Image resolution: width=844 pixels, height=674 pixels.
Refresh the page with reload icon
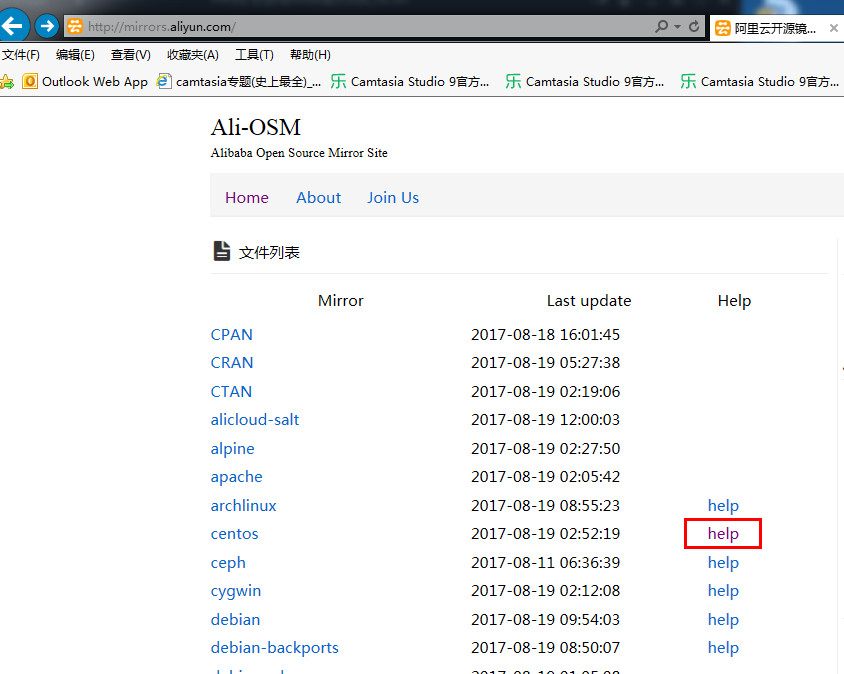point(694,26)
